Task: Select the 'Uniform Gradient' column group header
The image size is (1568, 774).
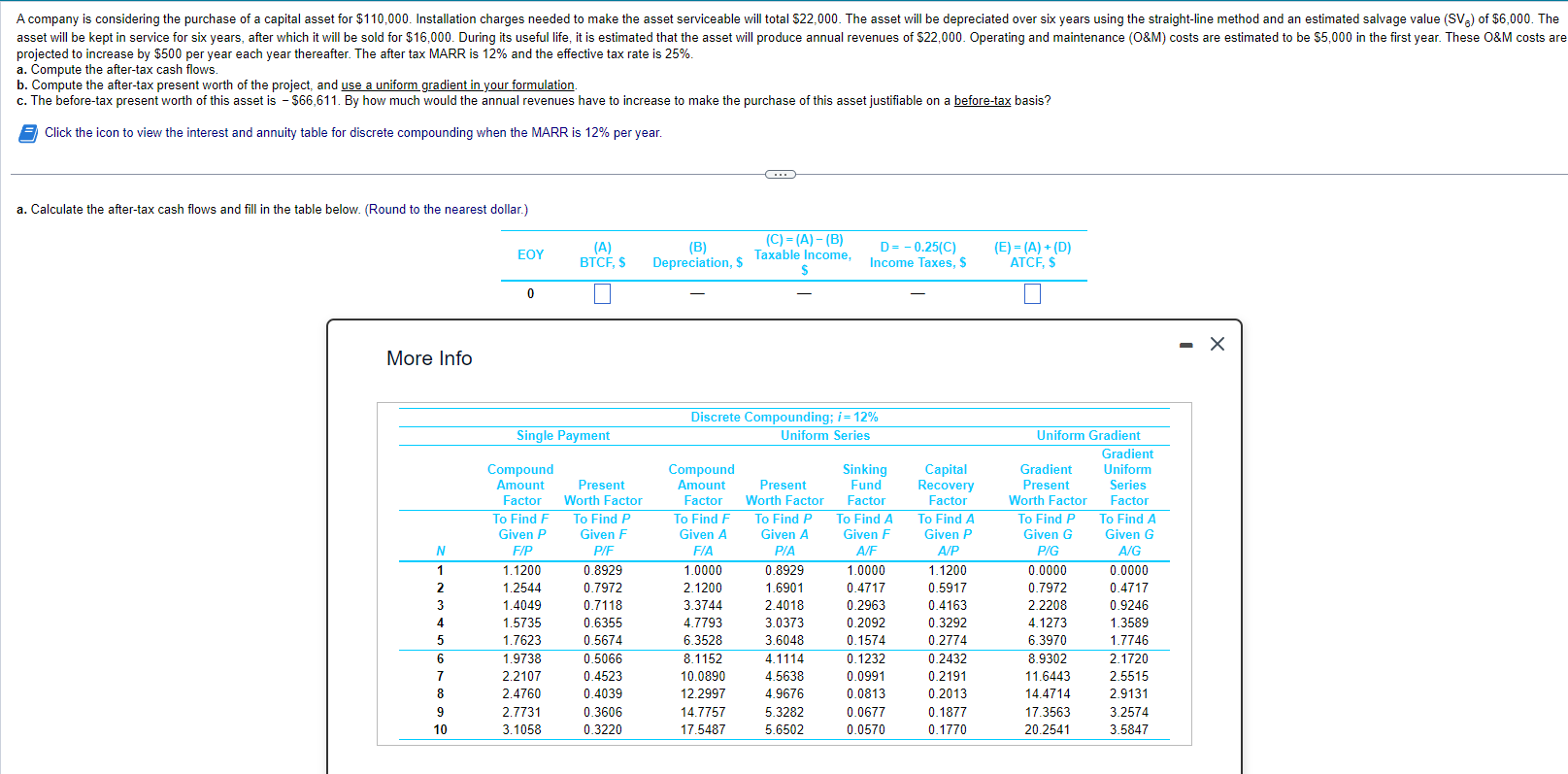Action: 1088,435
